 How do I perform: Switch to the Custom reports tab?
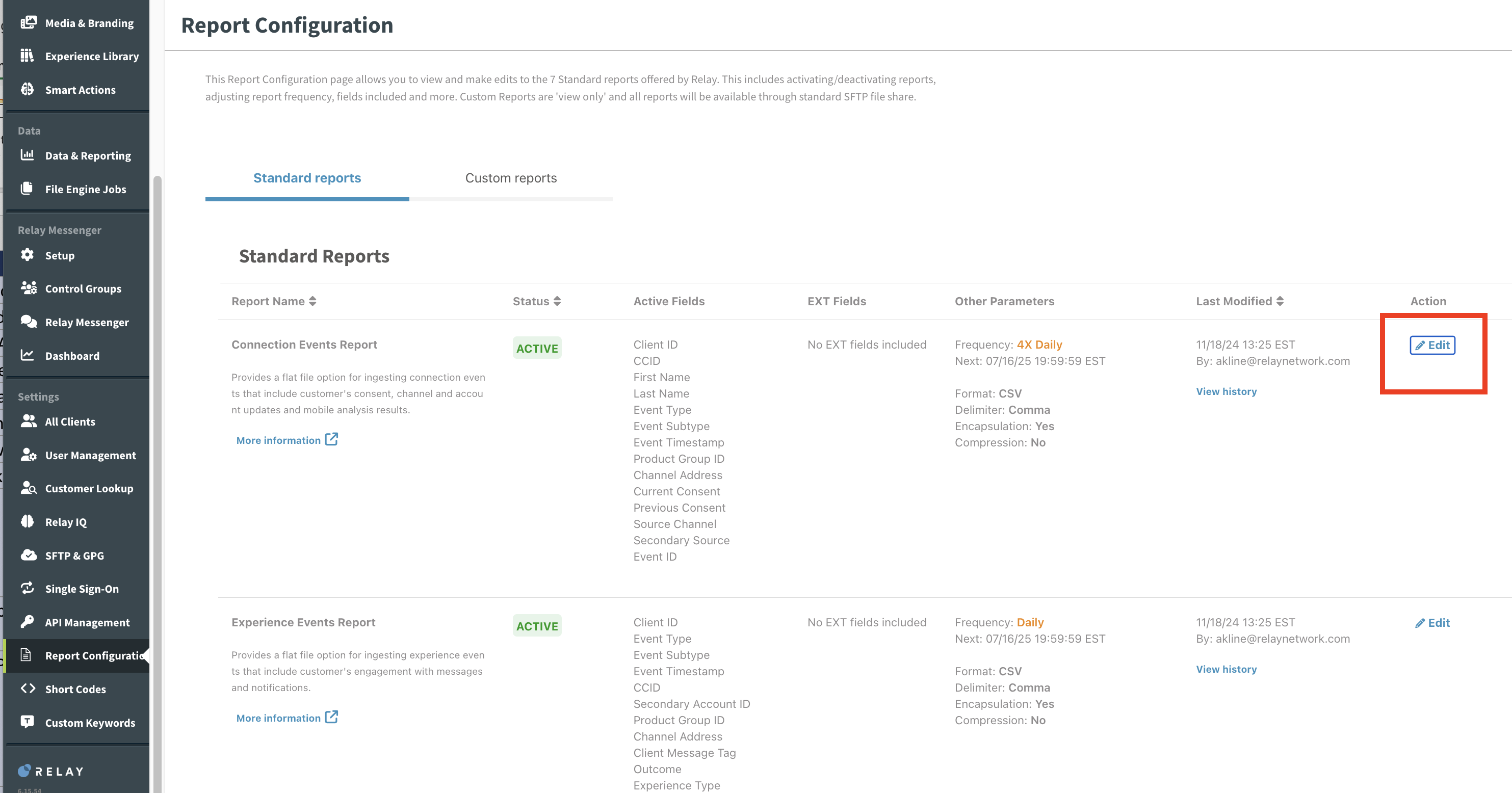[x=511, y=178]
